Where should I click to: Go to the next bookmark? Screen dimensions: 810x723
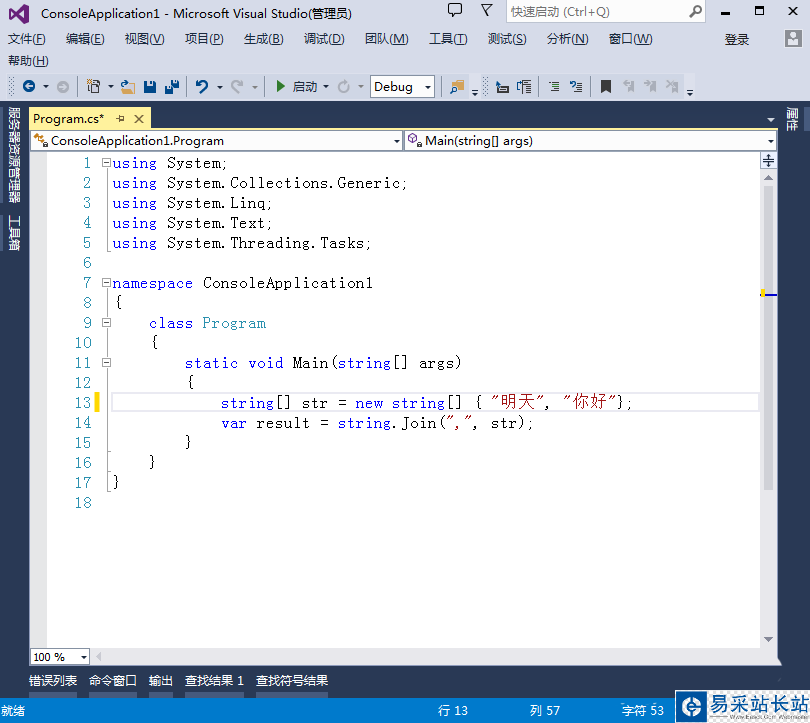click(650, 87)
